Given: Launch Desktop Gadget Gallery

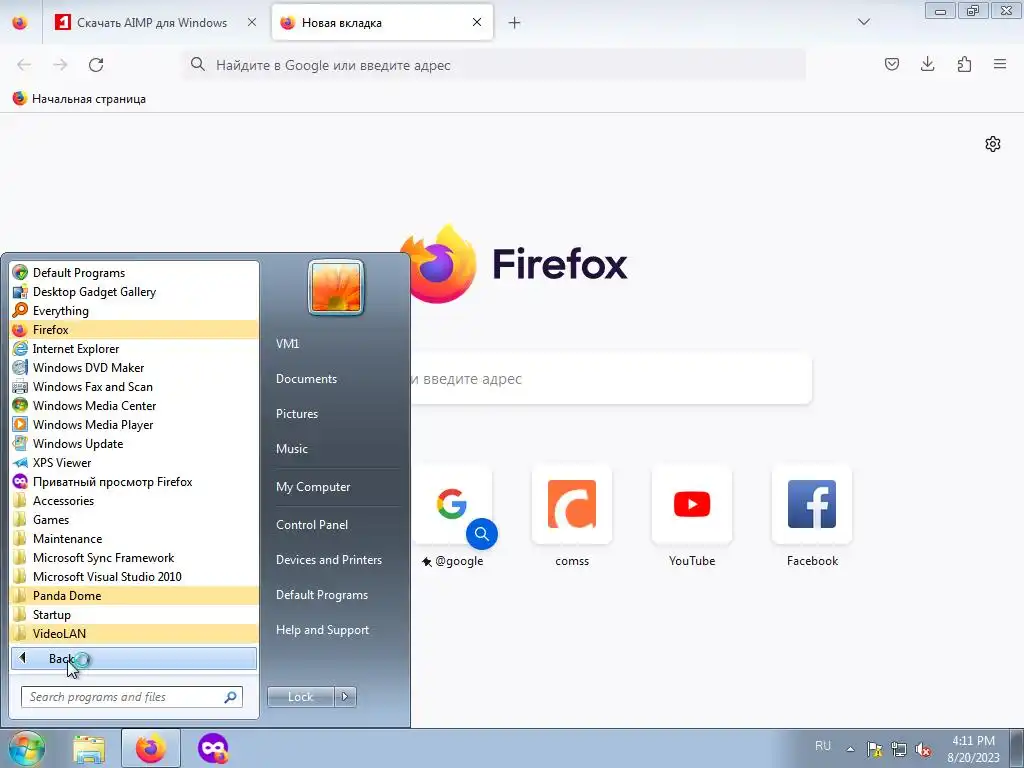Looking at the screenshot, I should click(134, 292).
